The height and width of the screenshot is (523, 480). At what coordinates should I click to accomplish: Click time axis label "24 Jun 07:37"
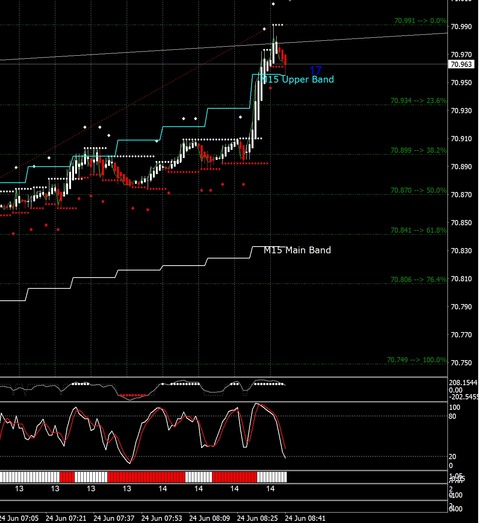(114, 518)
